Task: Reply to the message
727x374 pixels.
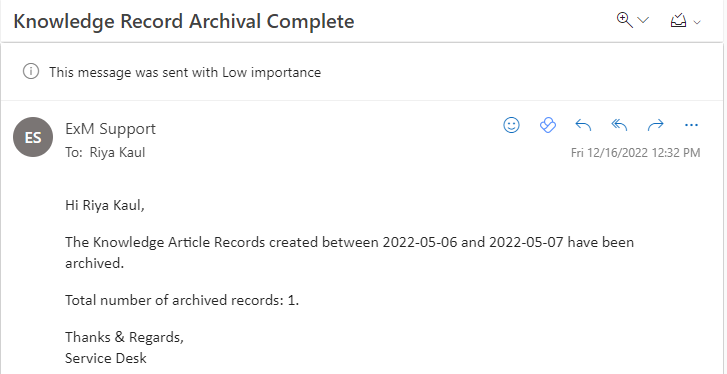Action: 583,125
